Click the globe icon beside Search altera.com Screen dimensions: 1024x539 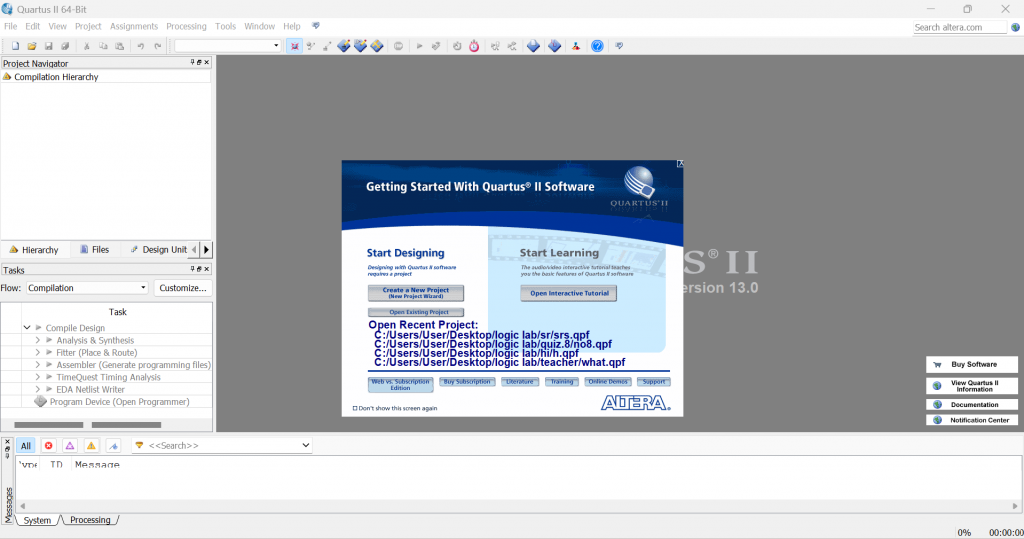coord(1016,27)
